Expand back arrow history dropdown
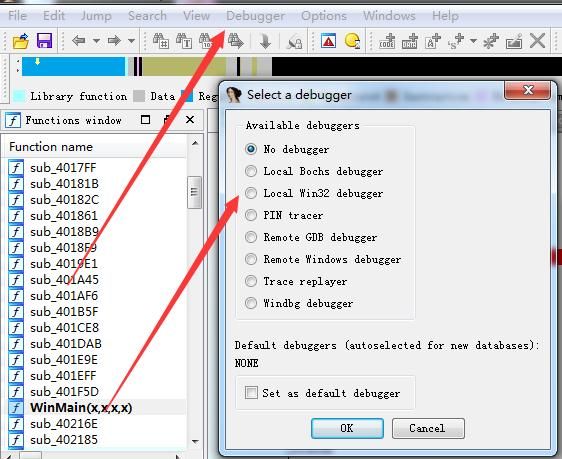The image size is (562, 459). (96, 41)
